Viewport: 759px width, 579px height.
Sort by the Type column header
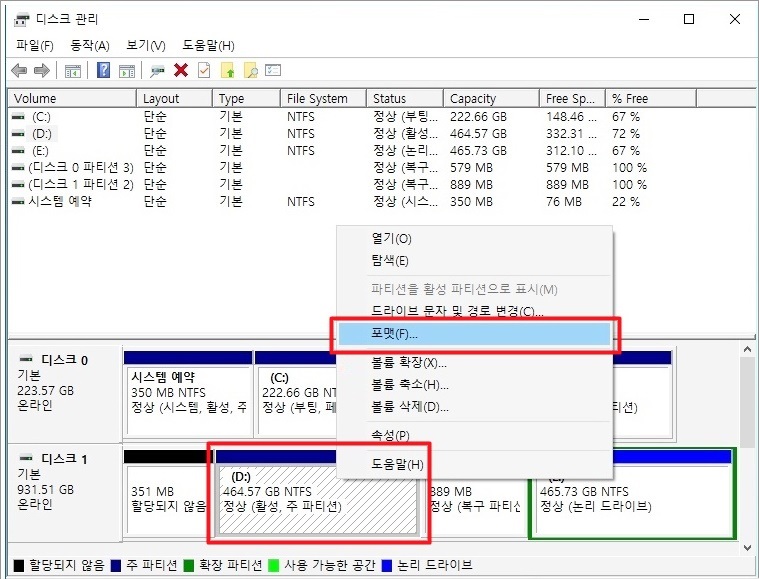[246, 98]
